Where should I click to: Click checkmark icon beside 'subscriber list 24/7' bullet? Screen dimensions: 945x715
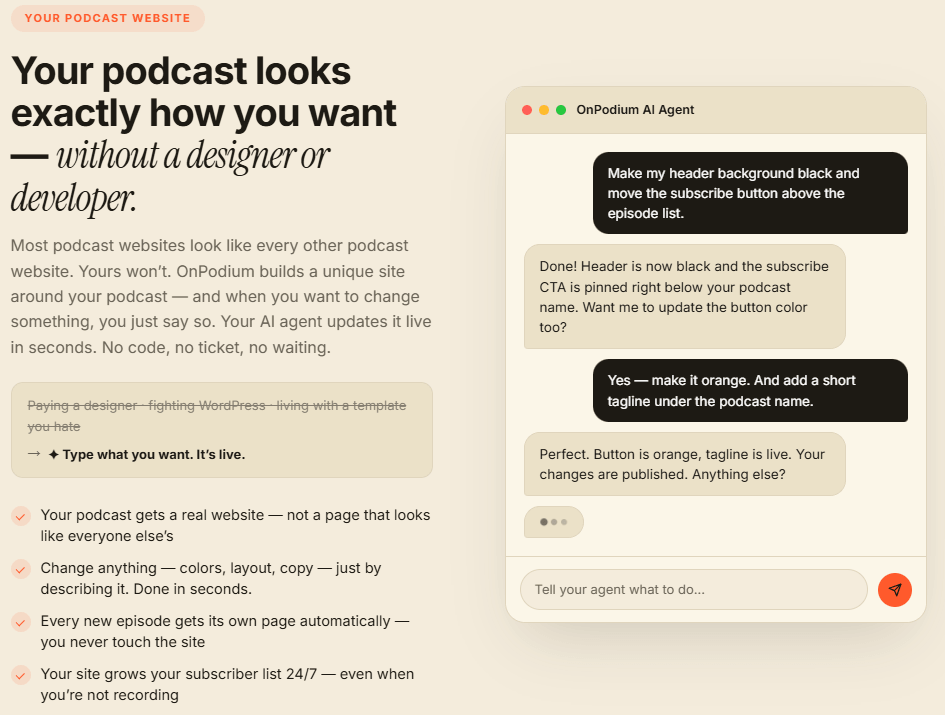pos(20,675)
